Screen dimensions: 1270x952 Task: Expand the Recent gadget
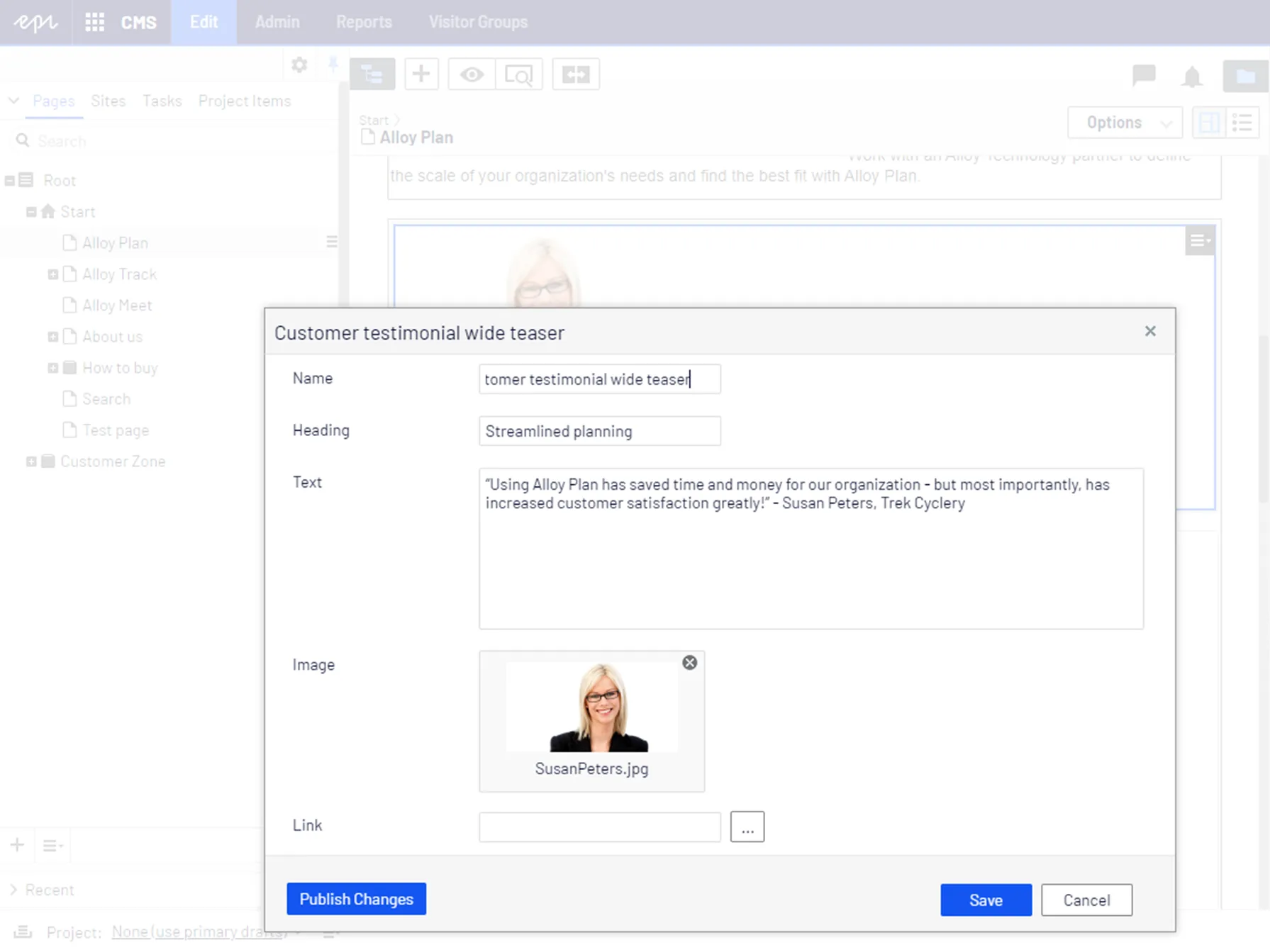pos(13,890)
